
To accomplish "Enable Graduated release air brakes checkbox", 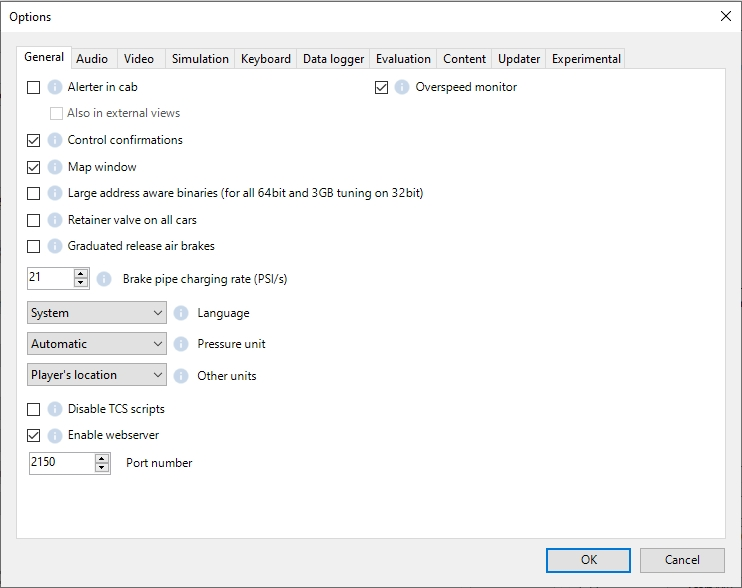I will tap(34, 246).
